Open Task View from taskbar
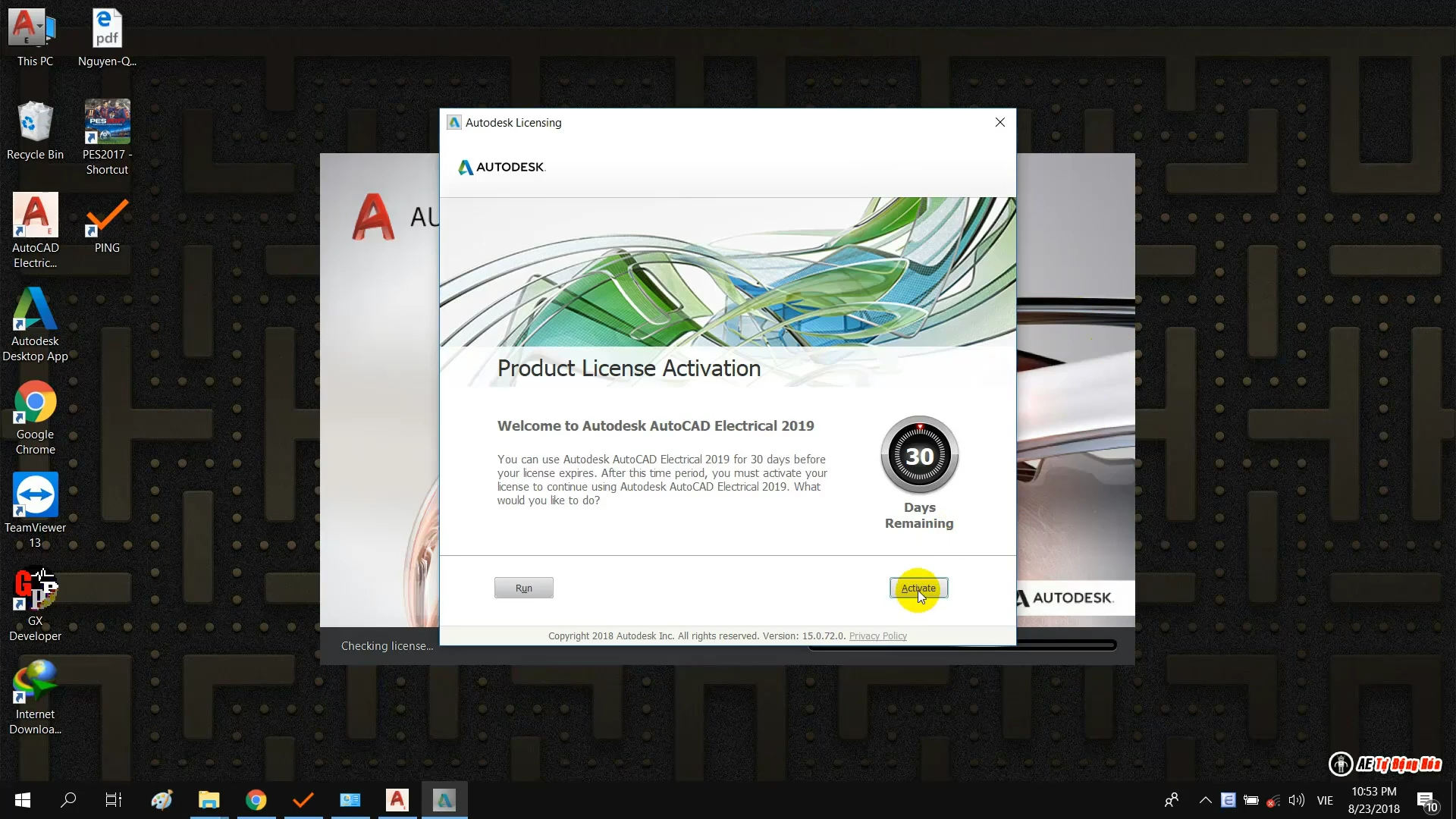The height and width of the screenshot is (819, 1456). (114, 800)
